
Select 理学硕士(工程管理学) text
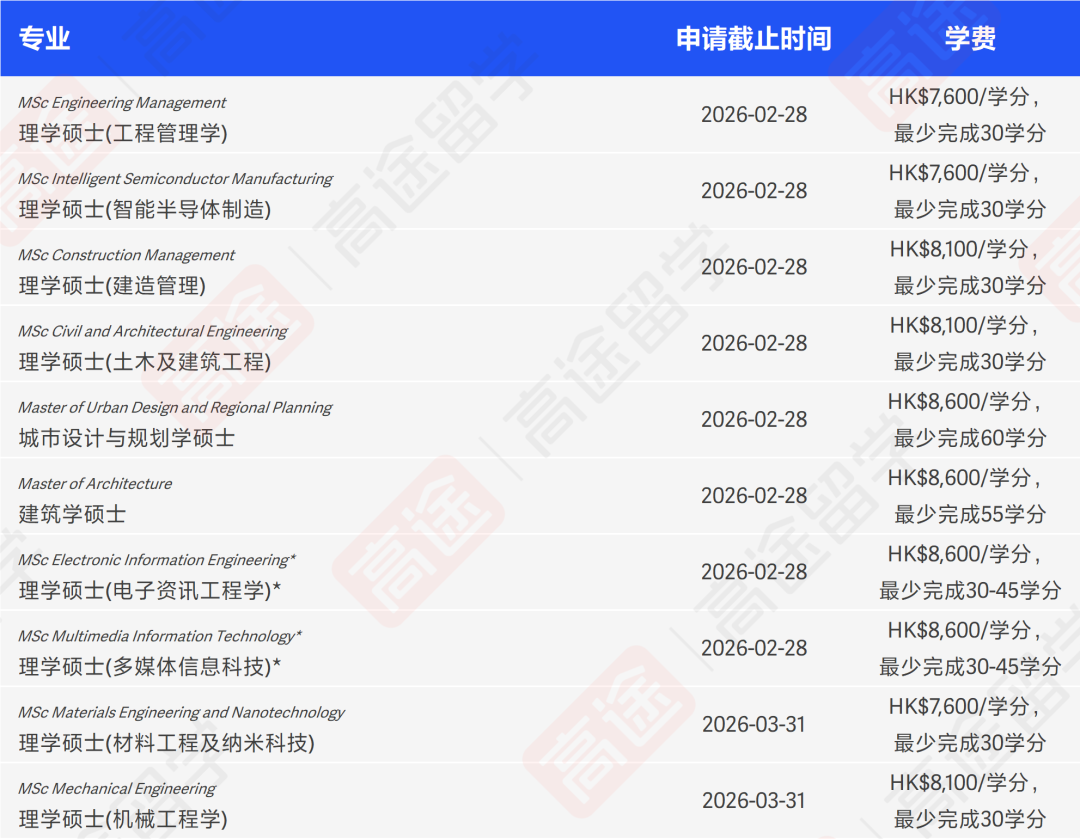tap(123, 133)
